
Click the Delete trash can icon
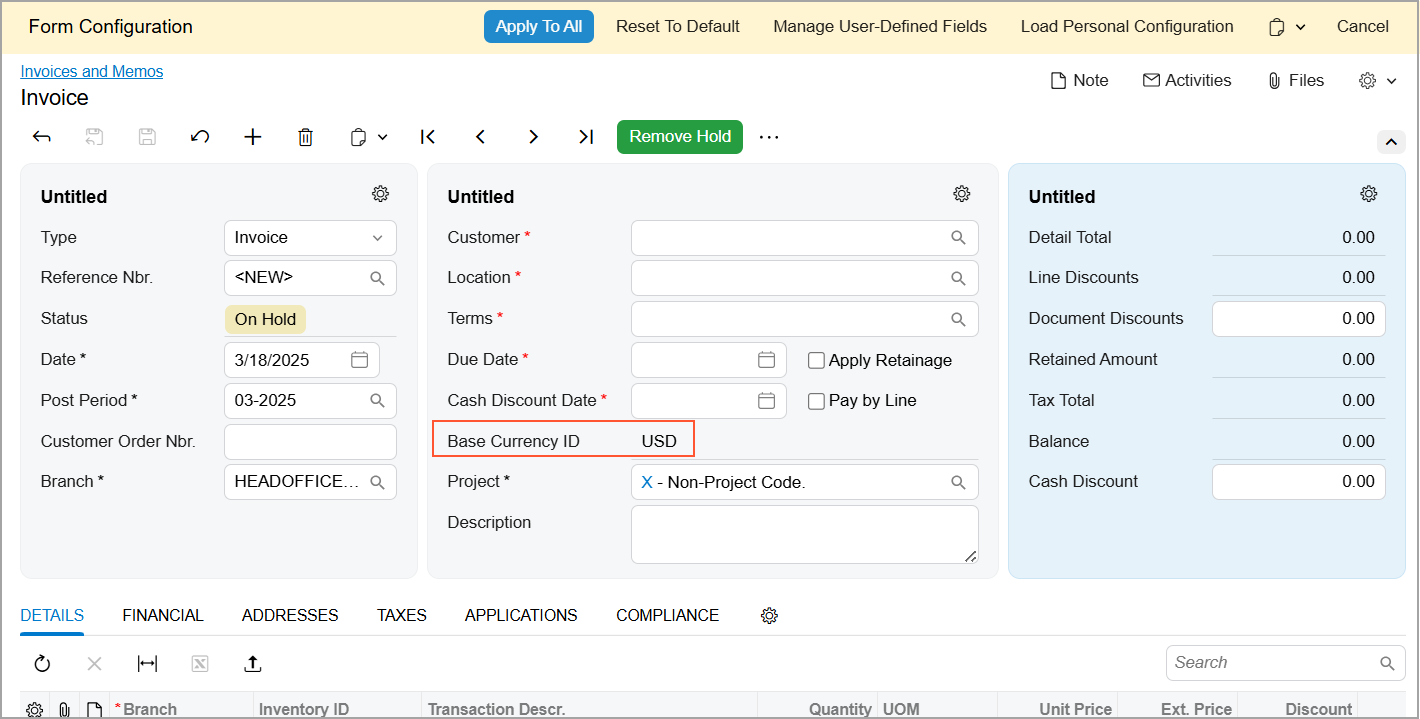pyautogui.click(x=306, y=137)
